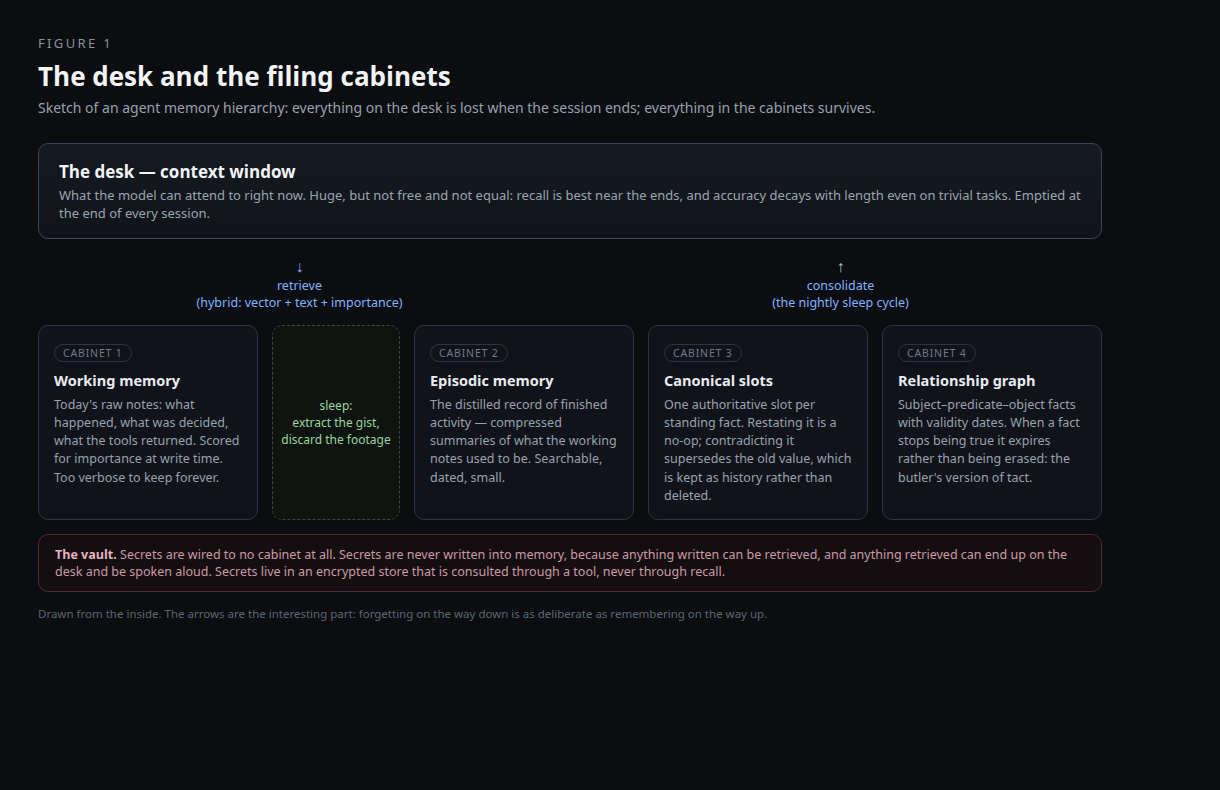Screen dimensions: 1220x790
Task: Click '(hybrid: vector + text + importance)' text
Action: pyautogui.click(x=299, y=302)
